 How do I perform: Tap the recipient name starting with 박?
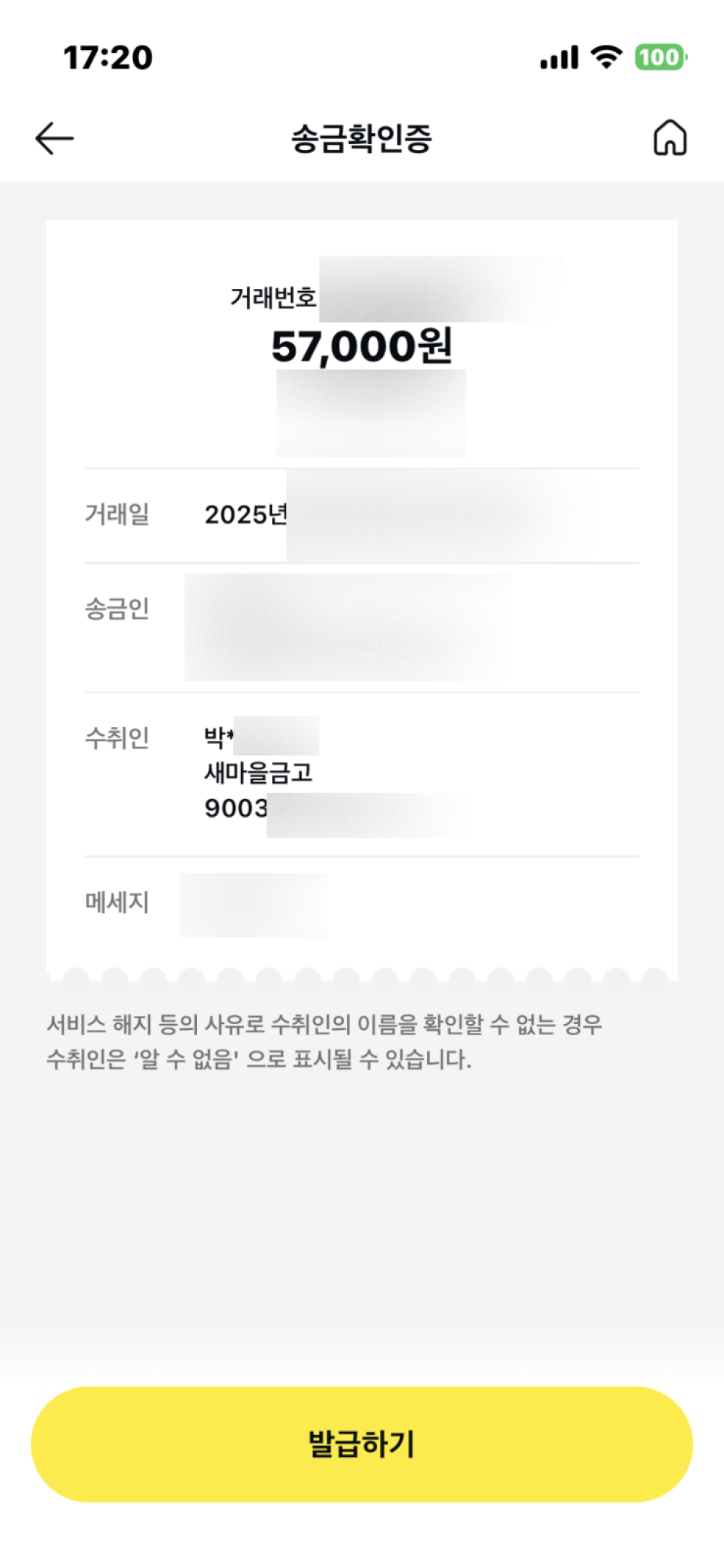click(261, 737)
